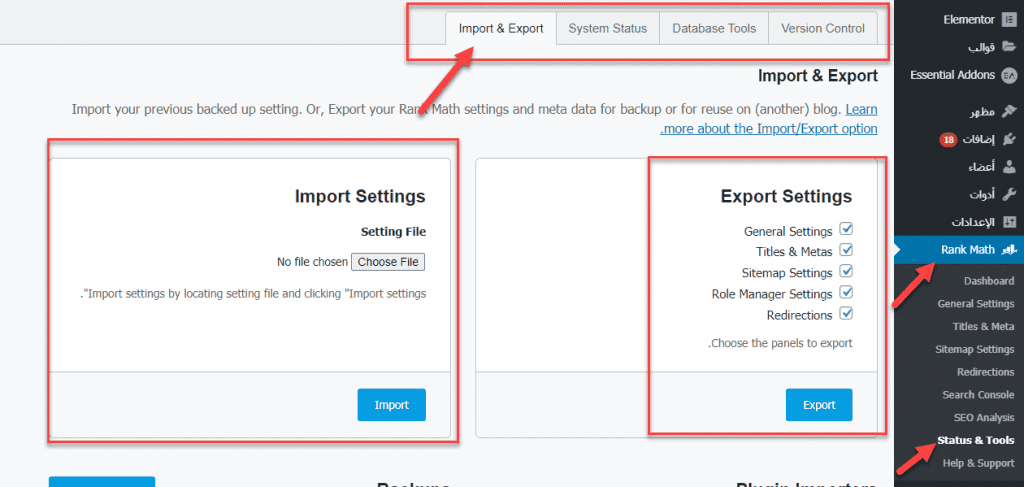
Task: Toggle the Role Manager Settings checkbox
Action: click(x=846, y=293)
